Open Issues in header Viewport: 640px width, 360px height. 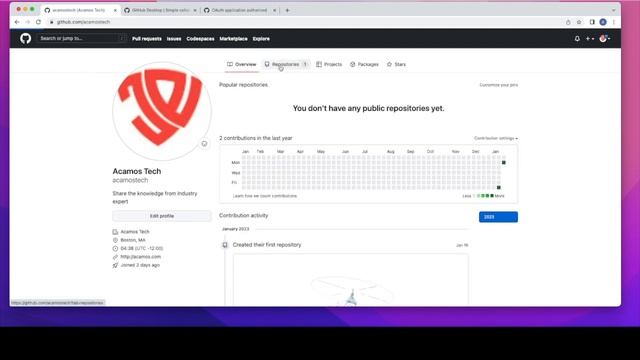tap(174, 39)
